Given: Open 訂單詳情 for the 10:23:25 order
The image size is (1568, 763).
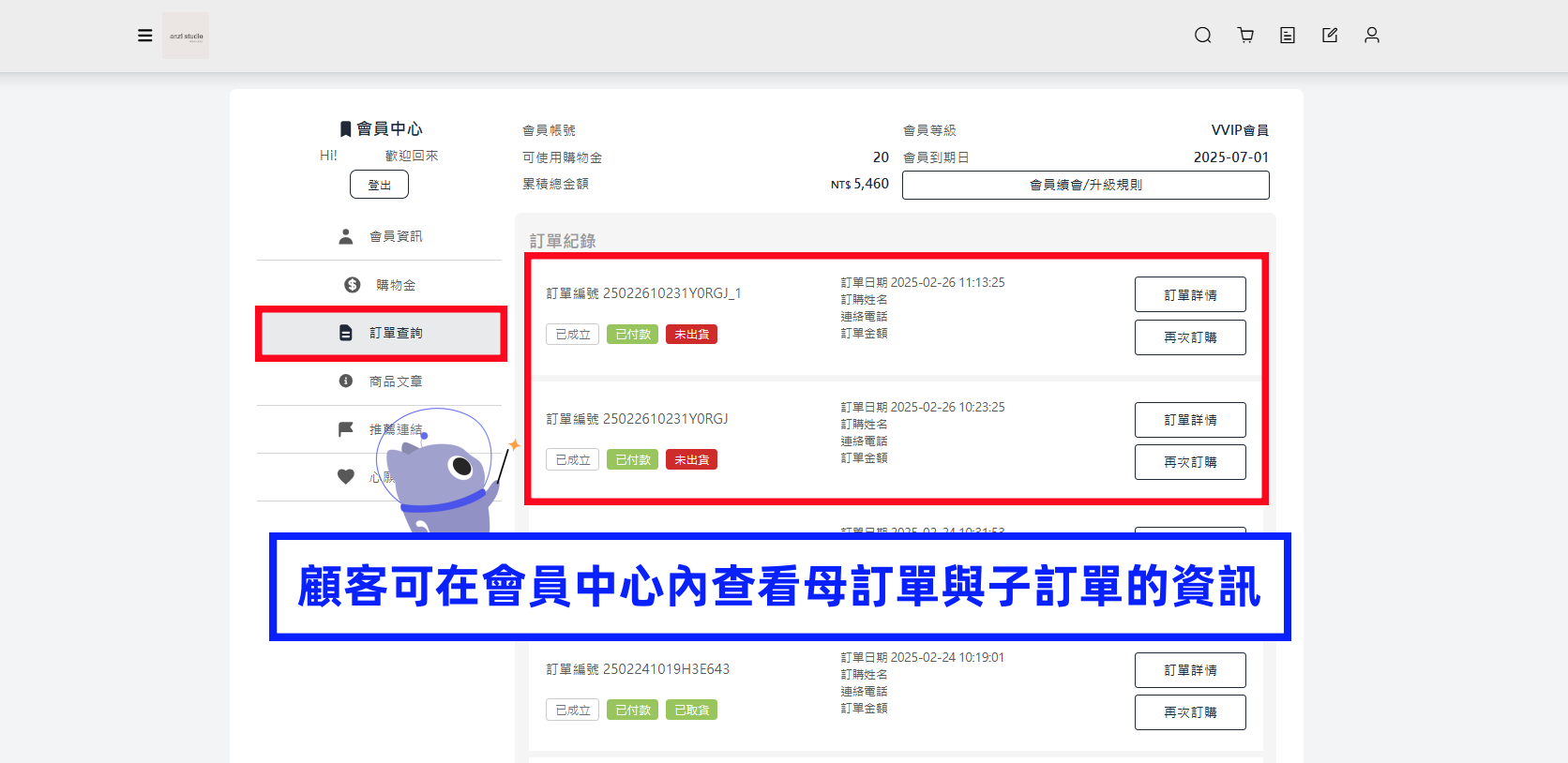Looking at the screenshot, I should click(x=1190, y=420).
